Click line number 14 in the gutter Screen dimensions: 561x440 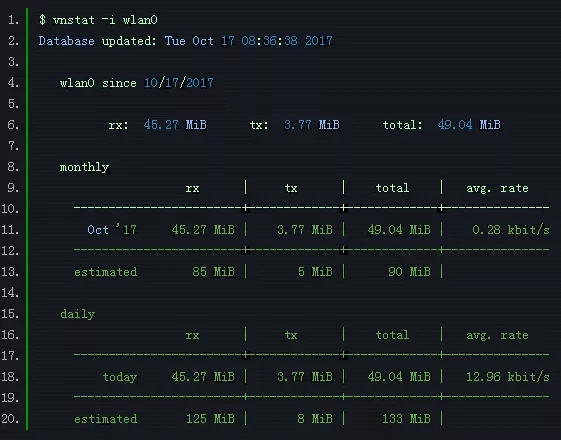coord(10,293)
